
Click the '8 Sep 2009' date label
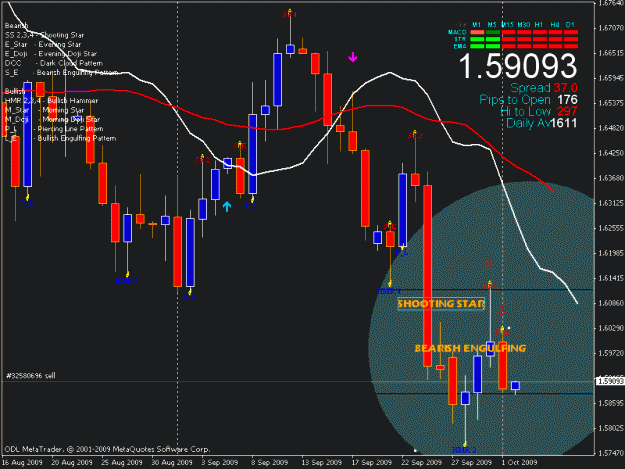269,462
